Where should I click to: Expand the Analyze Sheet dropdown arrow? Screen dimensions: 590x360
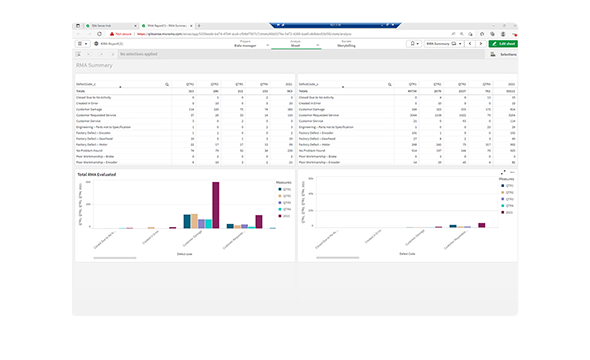(x=318, y=46)
